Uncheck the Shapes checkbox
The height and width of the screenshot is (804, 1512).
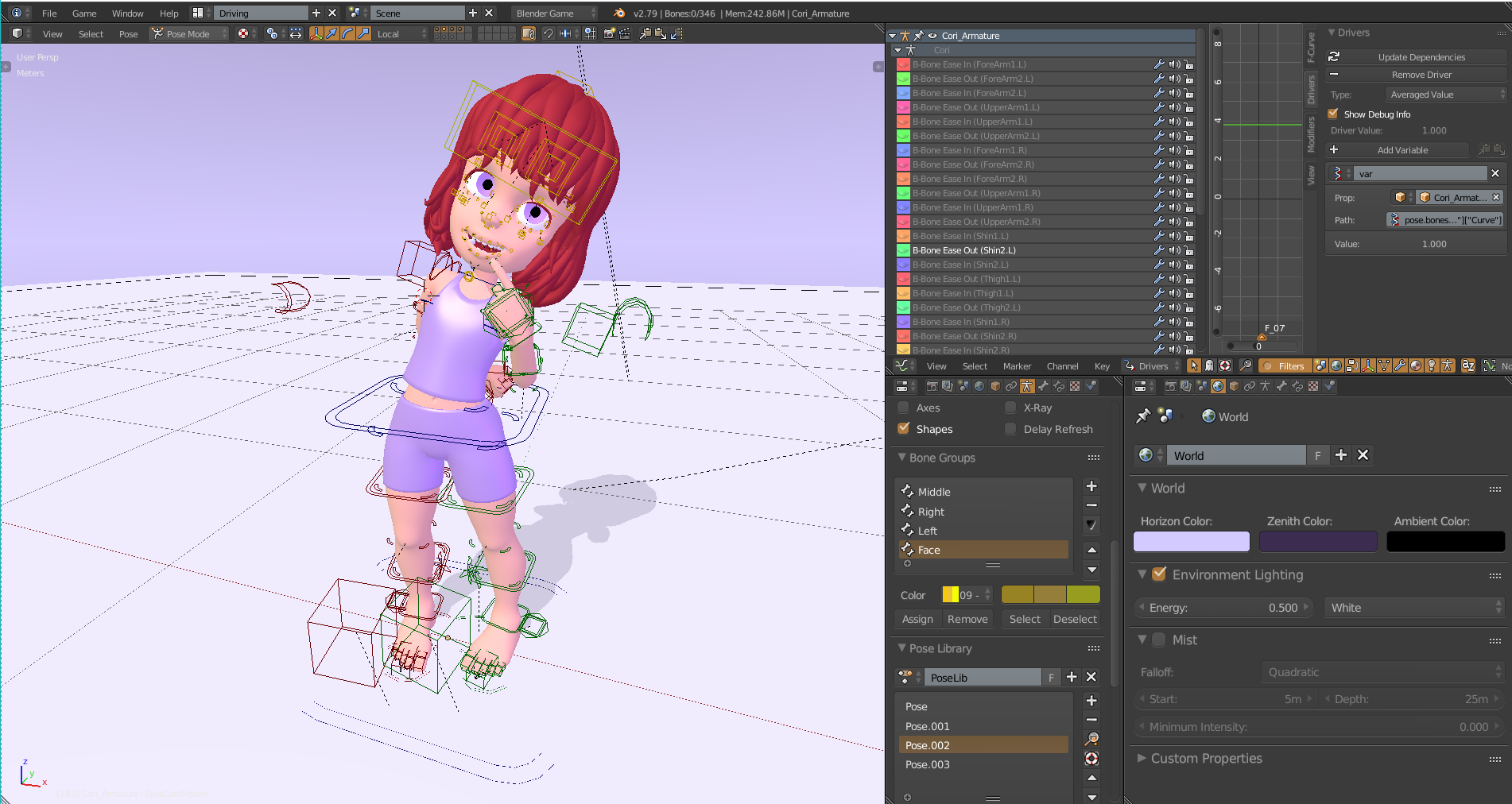click(903, 428)
